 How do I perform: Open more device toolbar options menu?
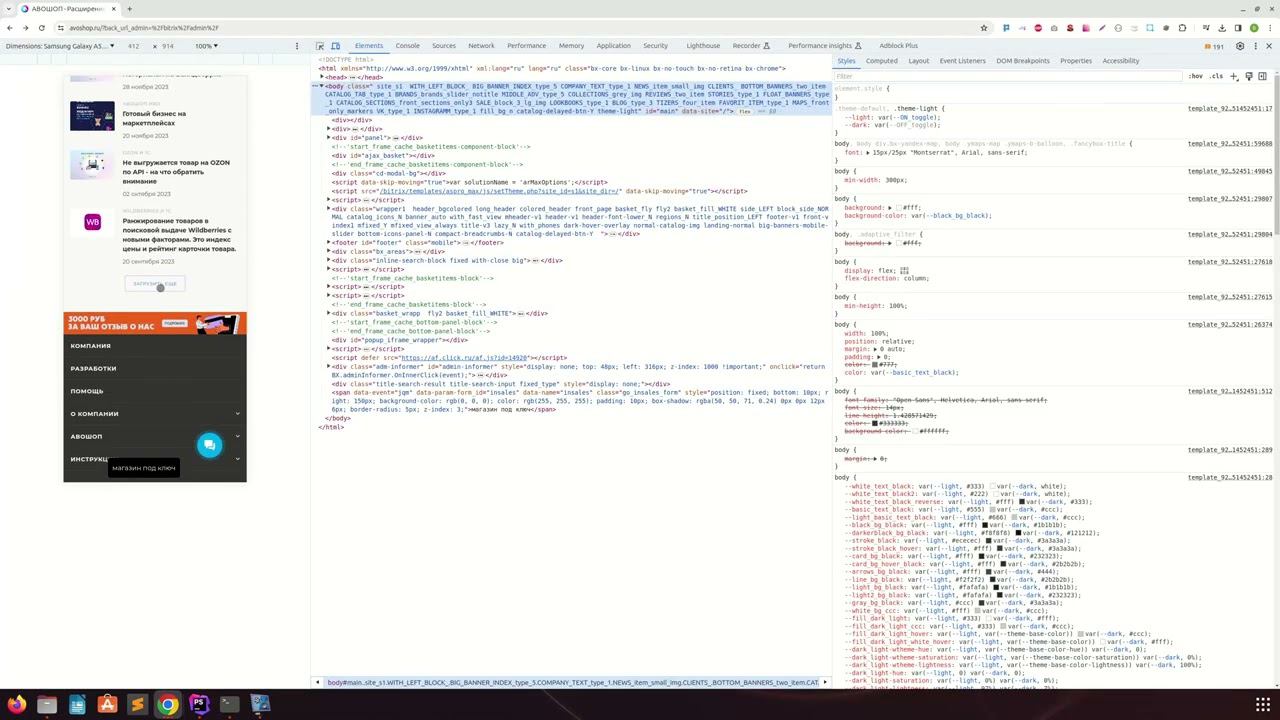point(297,46)
